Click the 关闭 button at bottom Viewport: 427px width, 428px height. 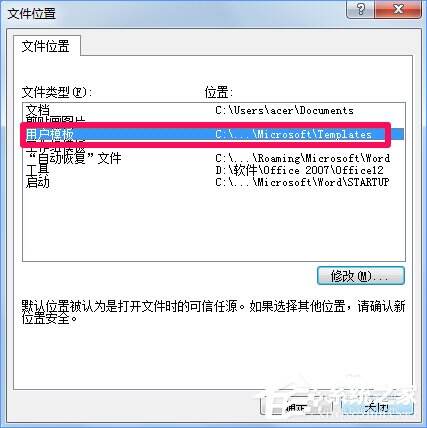377,407
